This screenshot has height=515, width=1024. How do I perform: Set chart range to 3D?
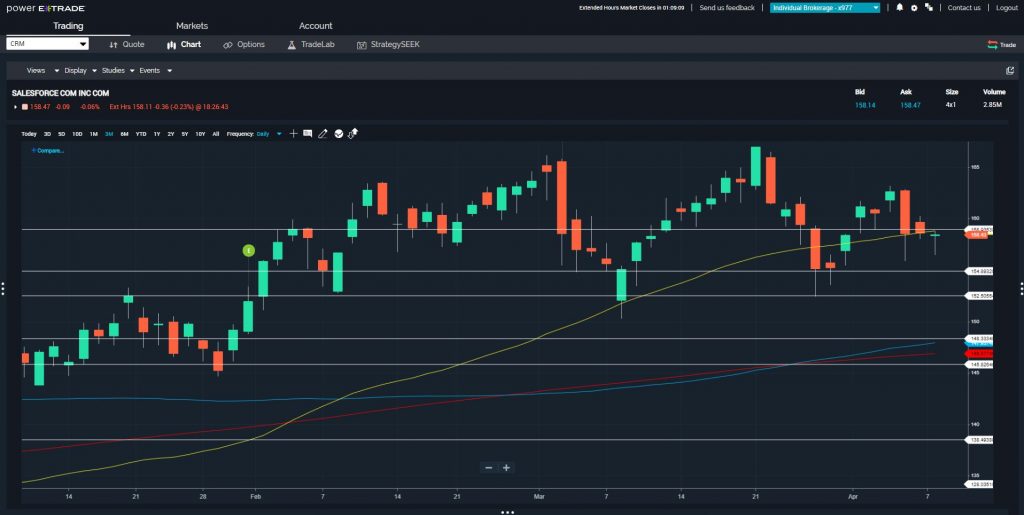pyautogui.click(x=47, y=134)
